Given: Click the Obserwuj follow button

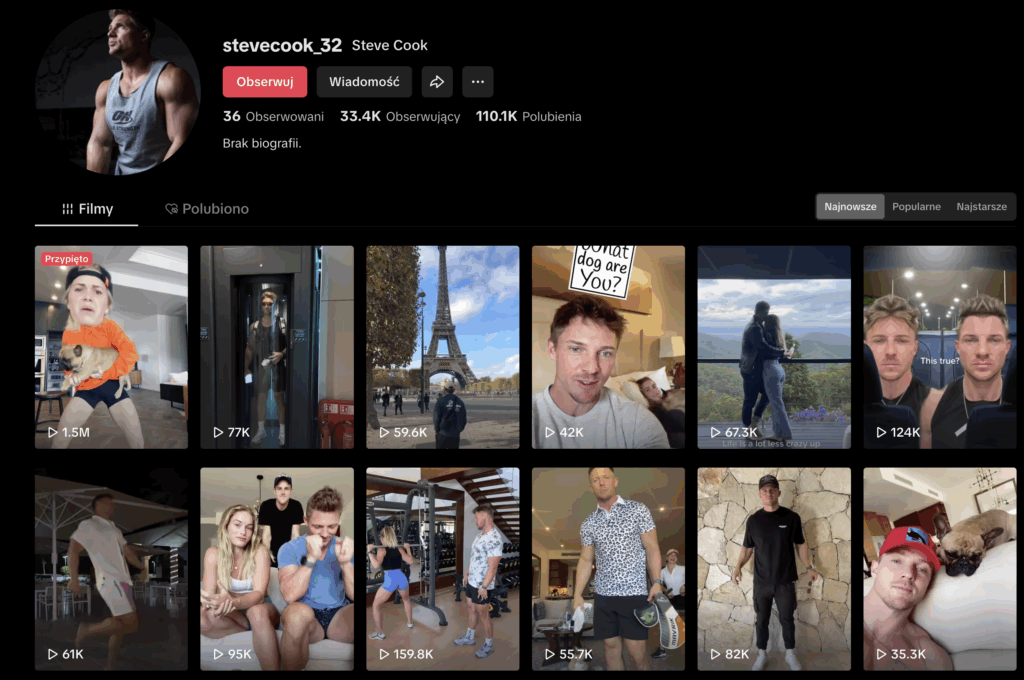Looking at the screenshot, I should [x=264, y=82].
